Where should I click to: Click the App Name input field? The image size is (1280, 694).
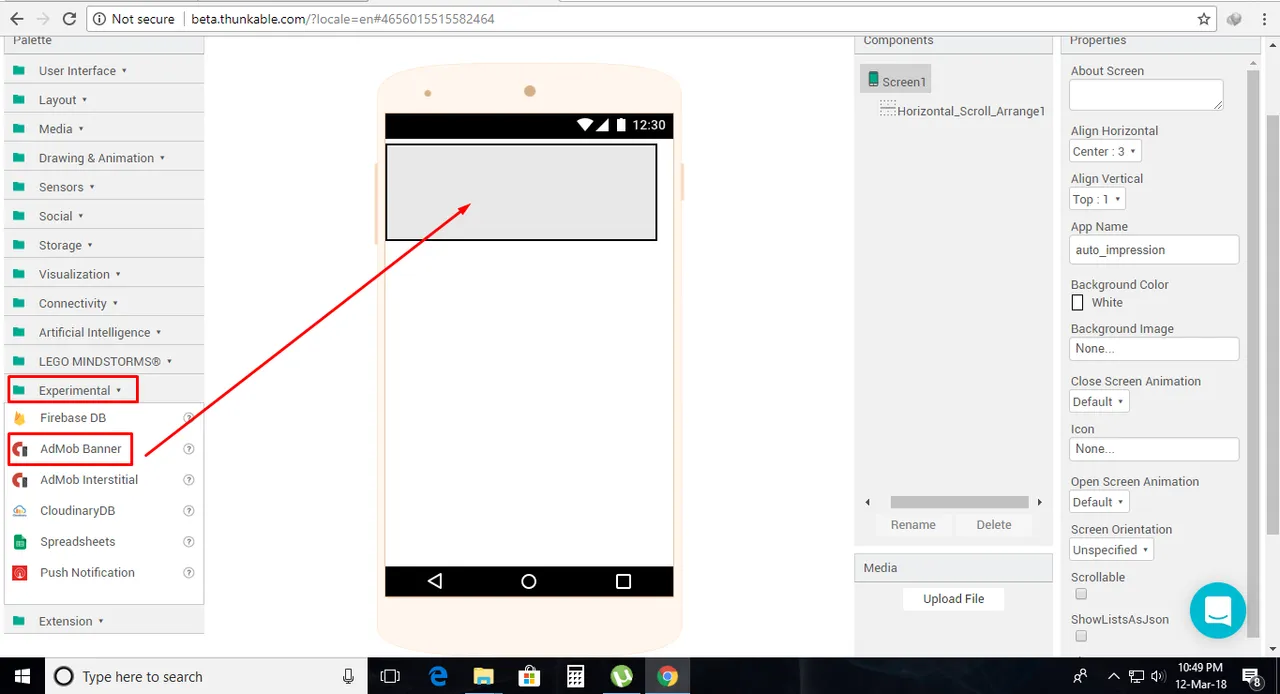click(1154, 250)
